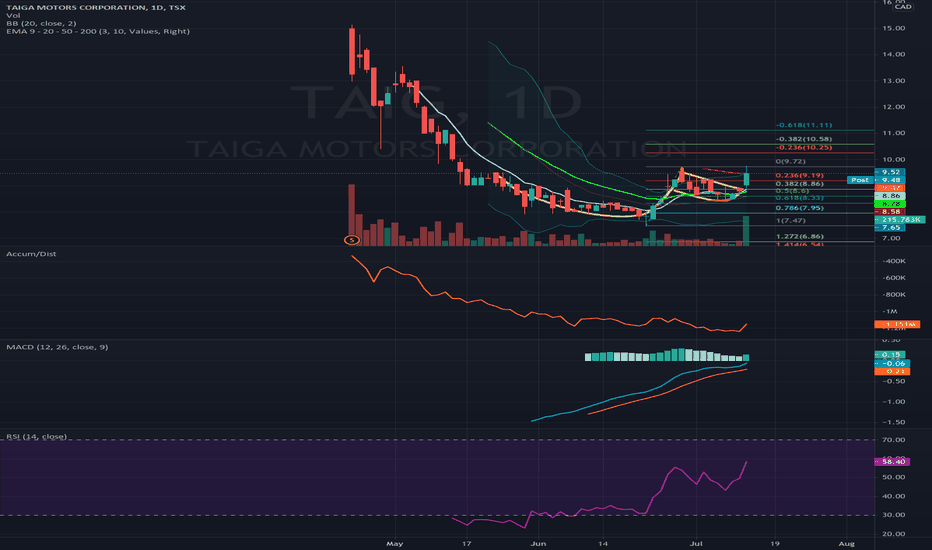Viewport: 932px width, 550px height.
Task: Click the 19 date tick on time axis
Action: (x=774, y=543)
